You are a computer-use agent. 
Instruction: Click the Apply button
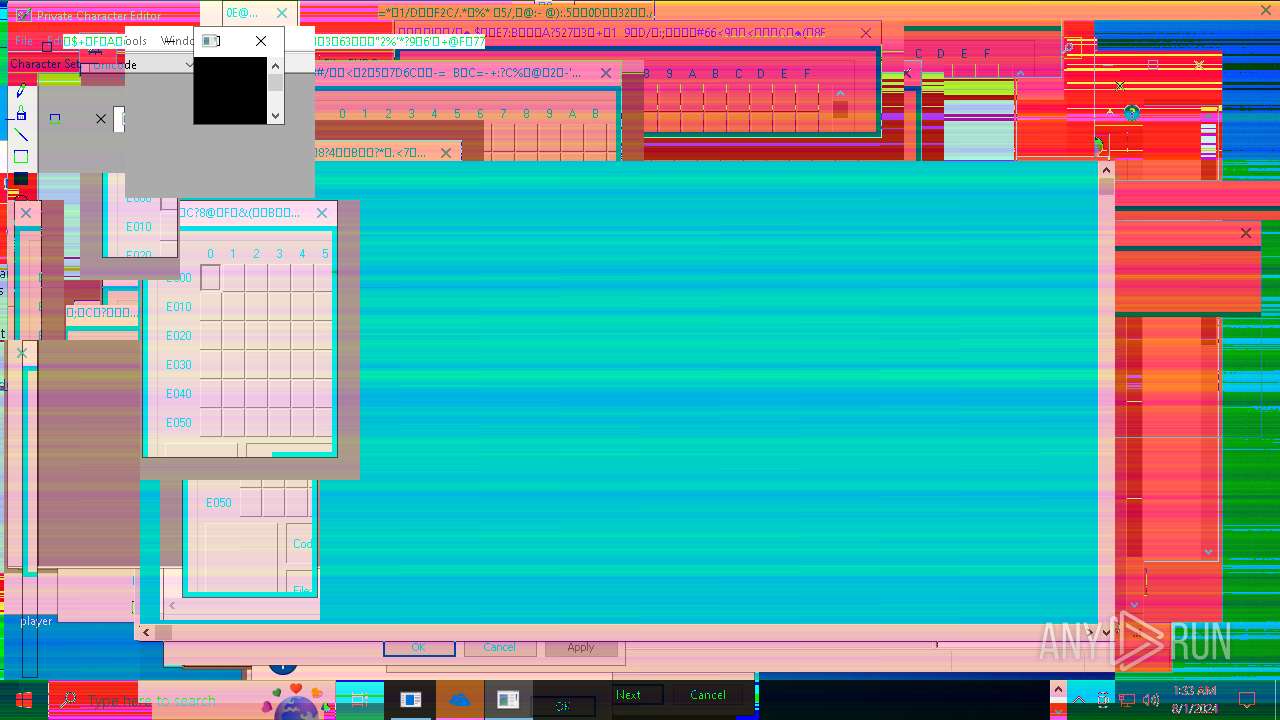click(581, 647)
